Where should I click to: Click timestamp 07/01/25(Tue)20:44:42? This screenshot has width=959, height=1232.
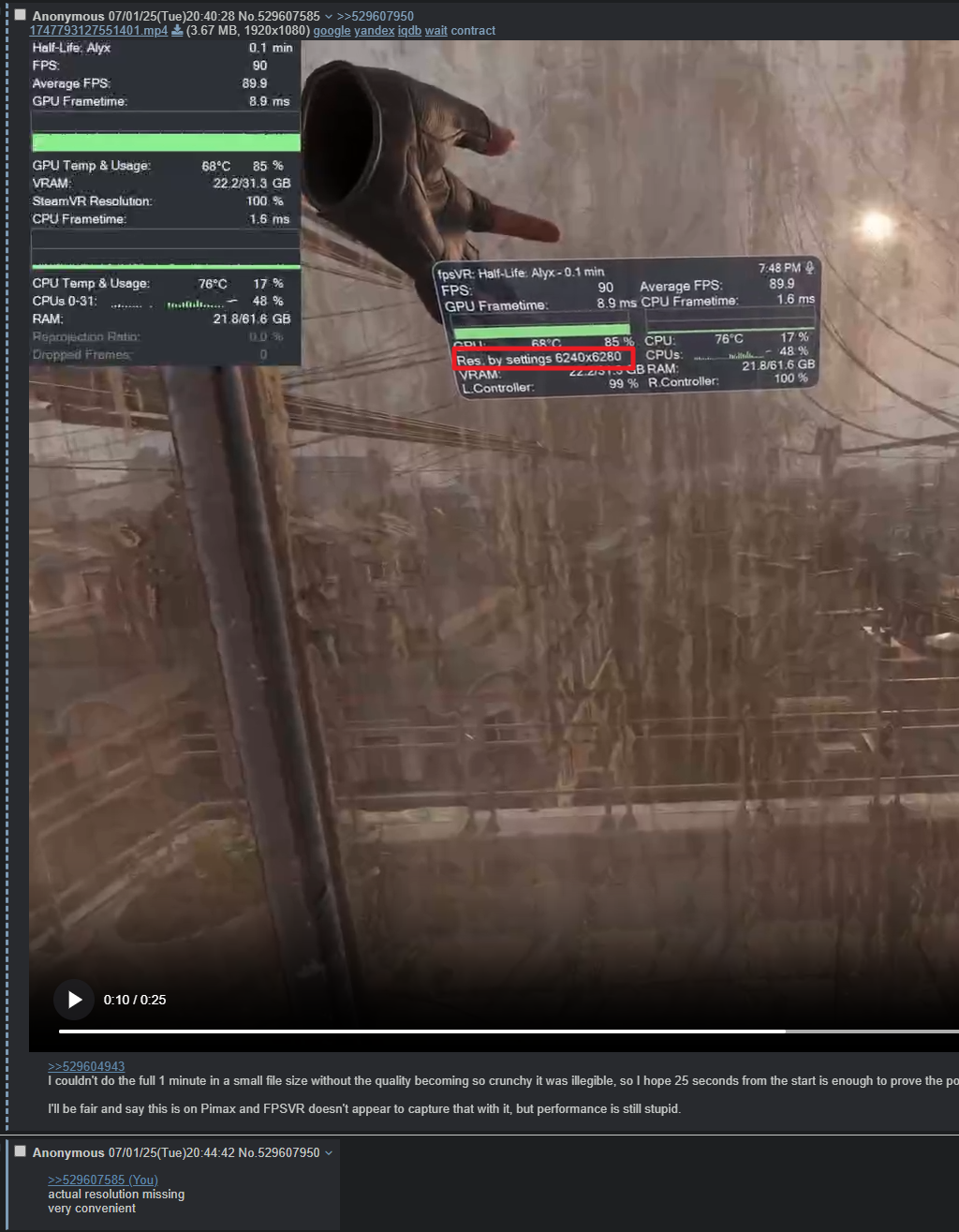click(x=171, y=1152)
